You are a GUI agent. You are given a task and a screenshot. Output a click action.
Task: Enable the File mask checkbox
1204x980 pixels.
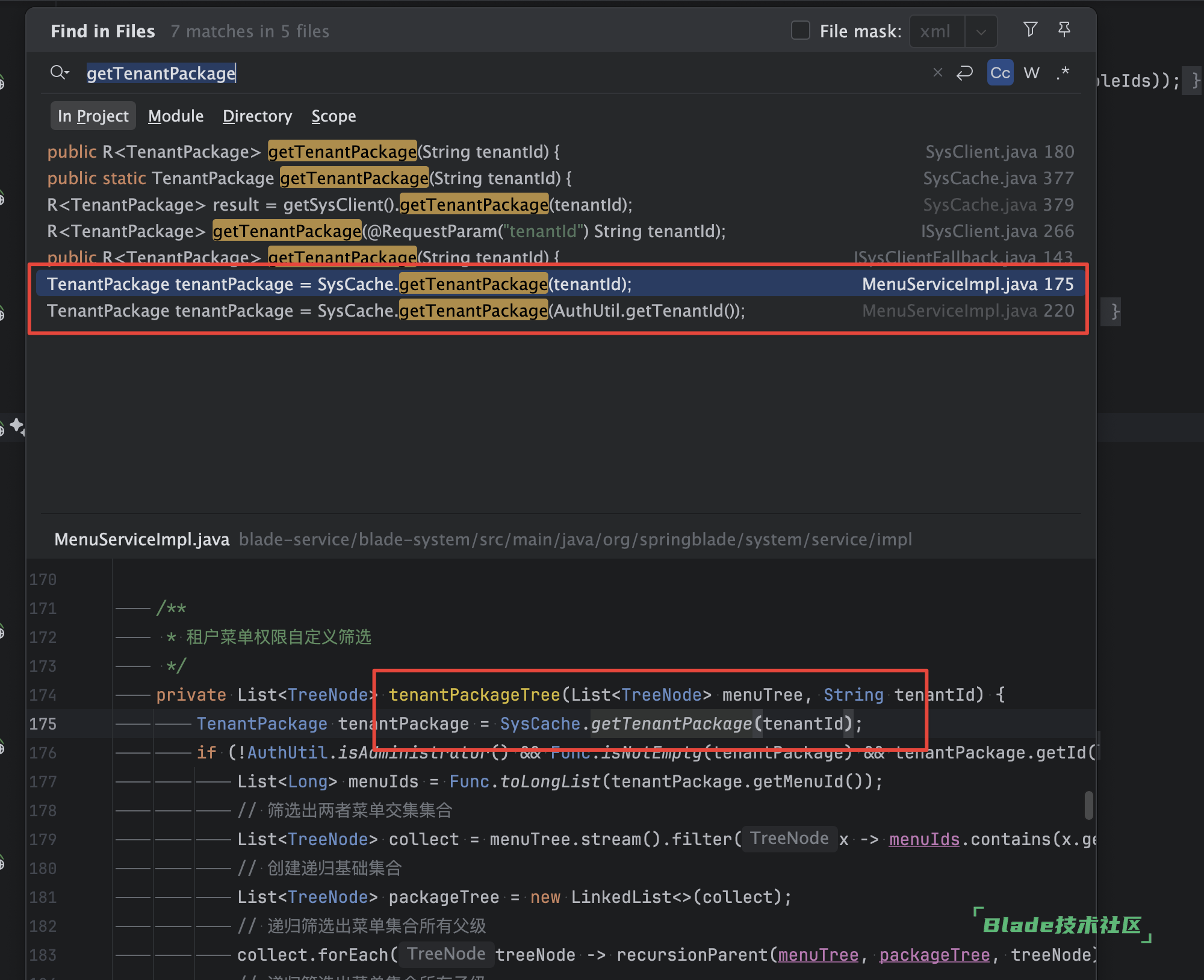tap(800, 31)
